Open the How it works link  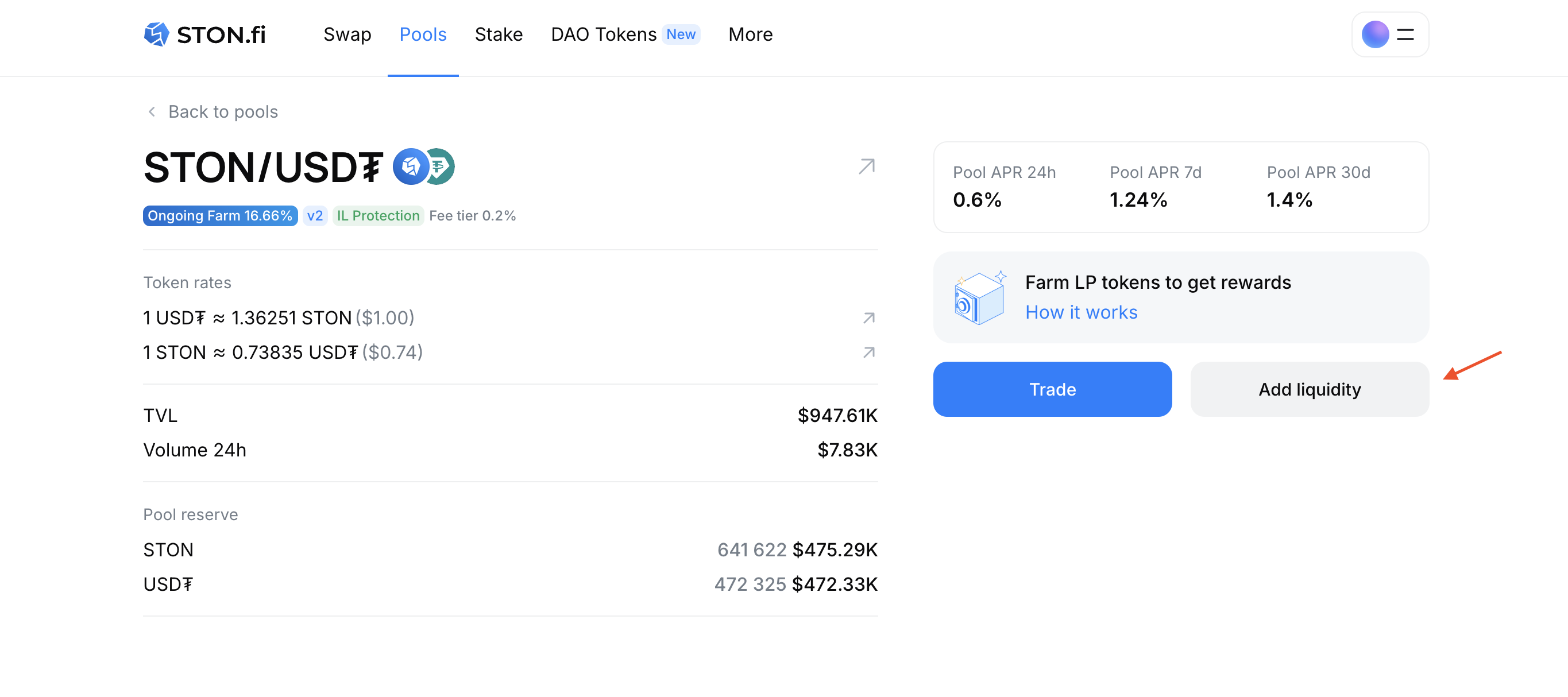tap(1081, 312)
